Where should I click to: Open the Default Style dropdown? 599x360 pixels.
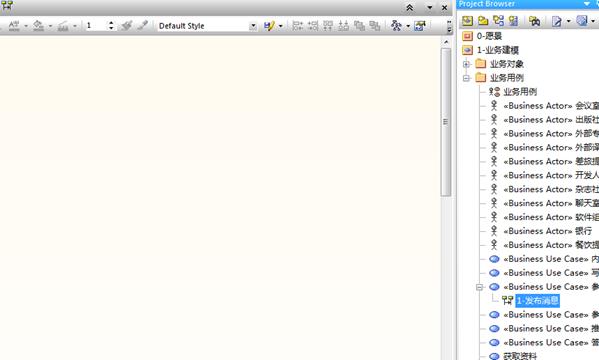[x=253, y=26]
